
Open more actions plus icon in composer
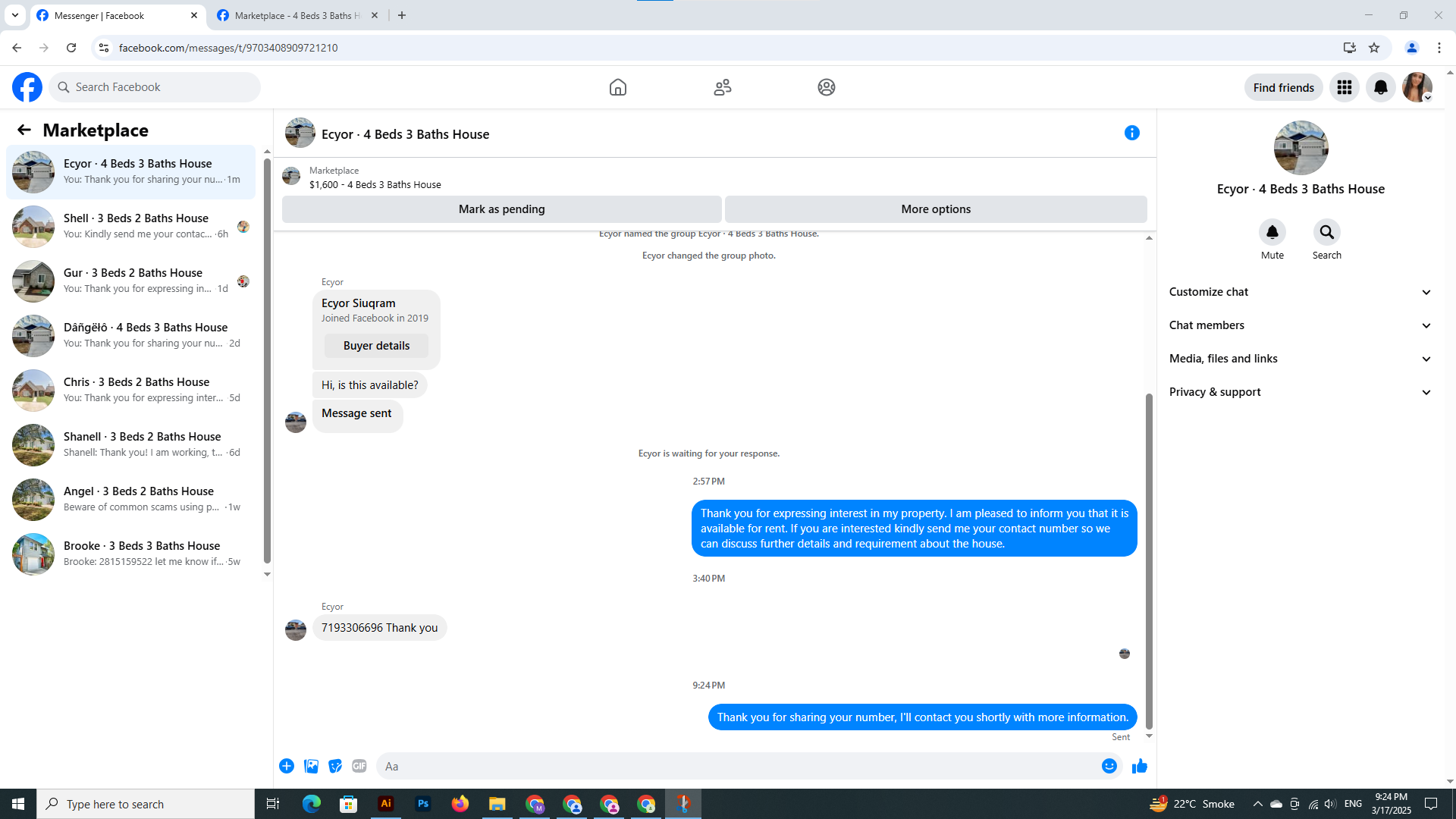point(287,766)
